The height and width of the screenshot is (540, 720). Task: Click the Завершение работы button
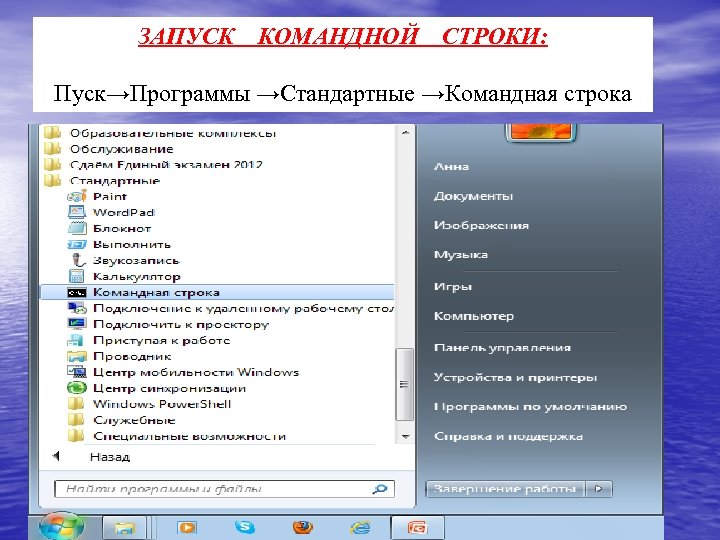tap(505, 489)
